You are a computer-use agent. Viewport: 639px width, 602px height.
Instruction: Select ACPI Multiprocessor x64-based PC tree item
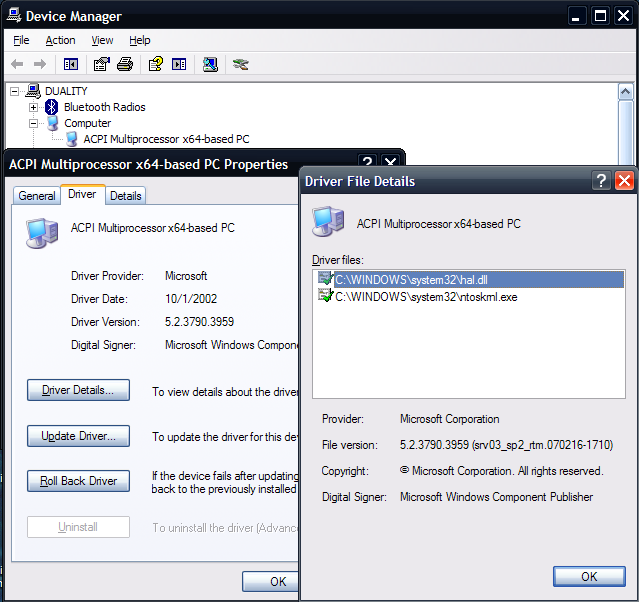[x=166, y=139]
